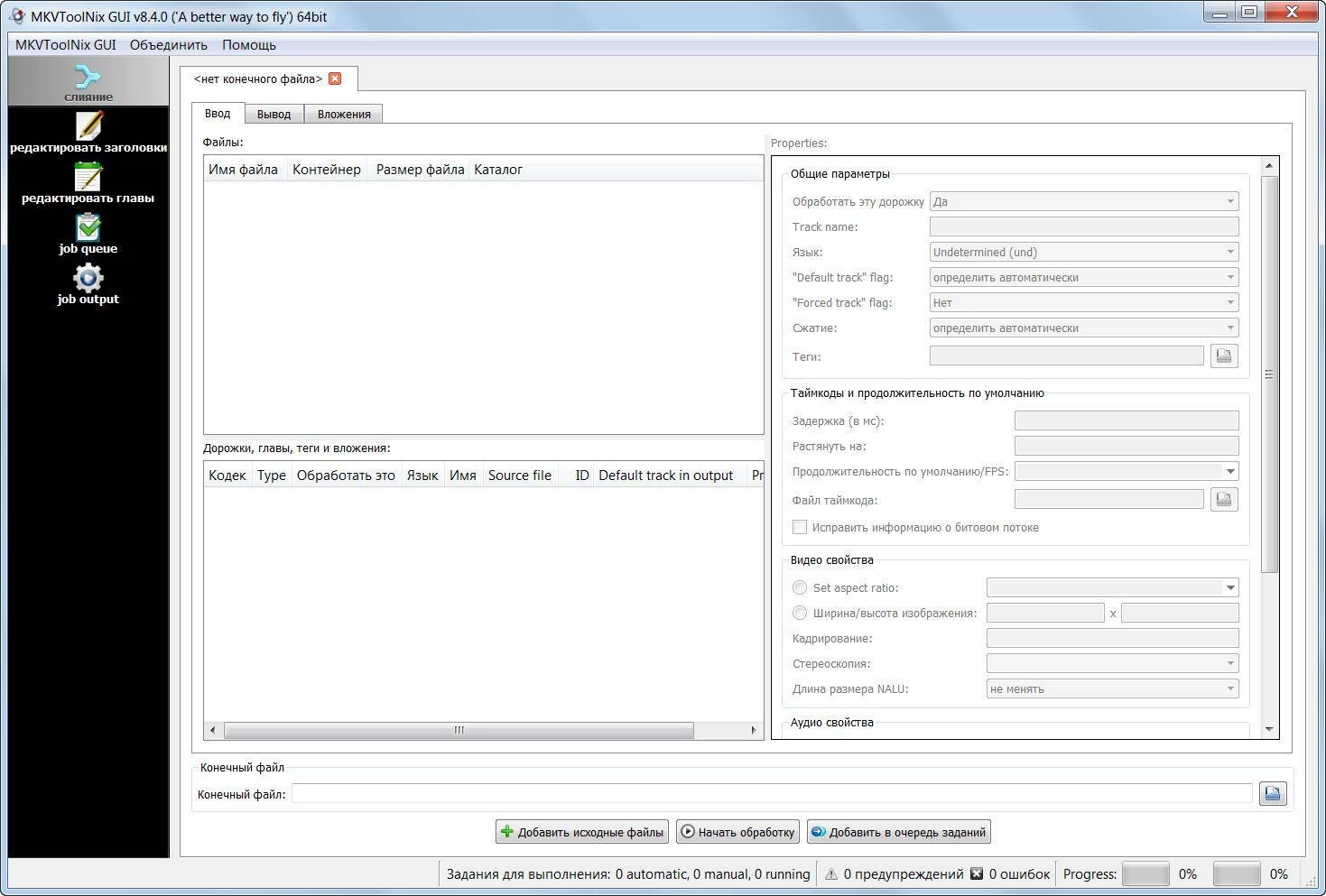Click the errors icon in status bar
Image resolution: width=1326 pixels, height=896 pixels.
[977, 873]
